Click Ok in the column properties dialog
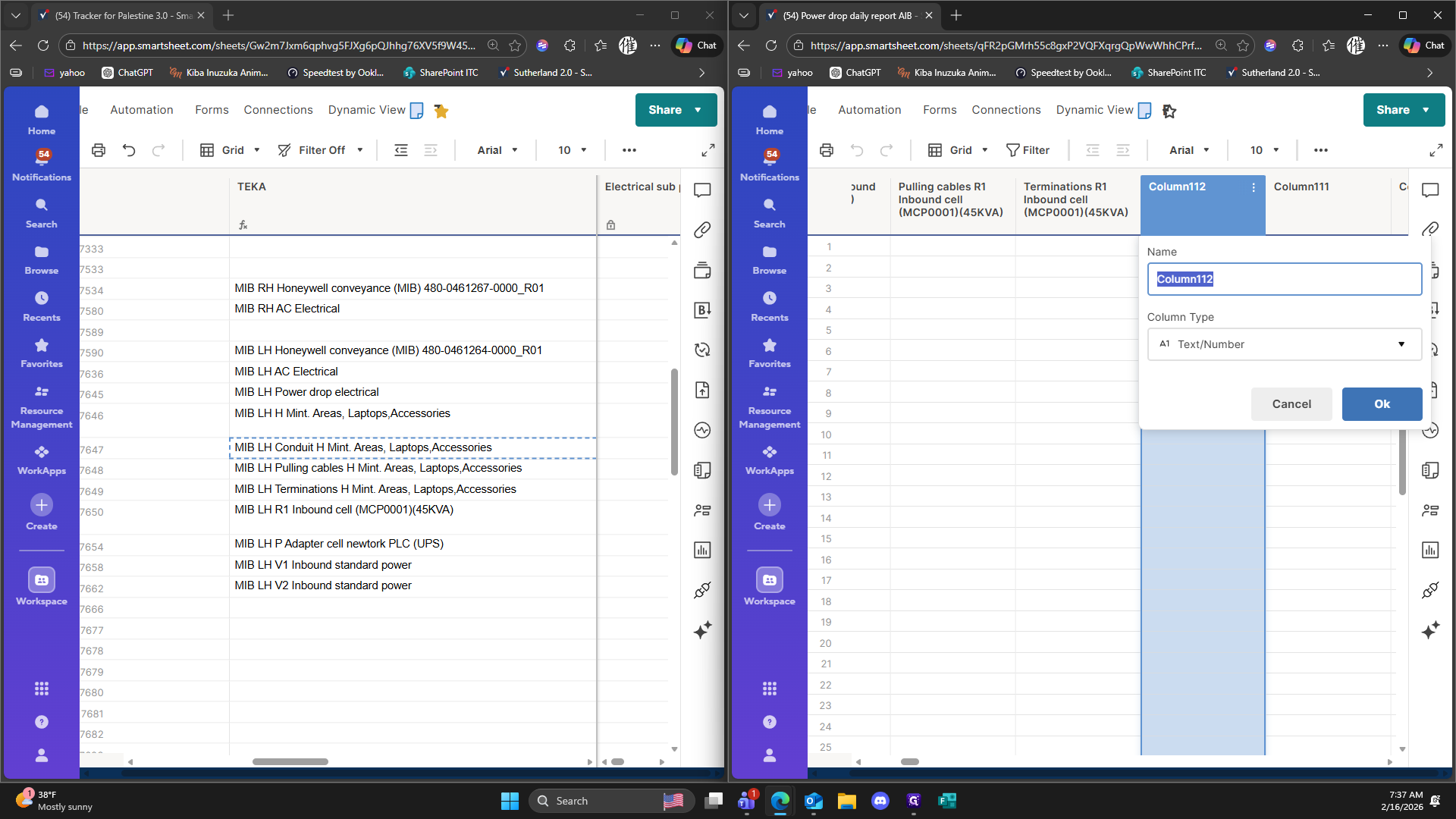The width and height of the screenshot is (1456, 819). coord(1382,404)
